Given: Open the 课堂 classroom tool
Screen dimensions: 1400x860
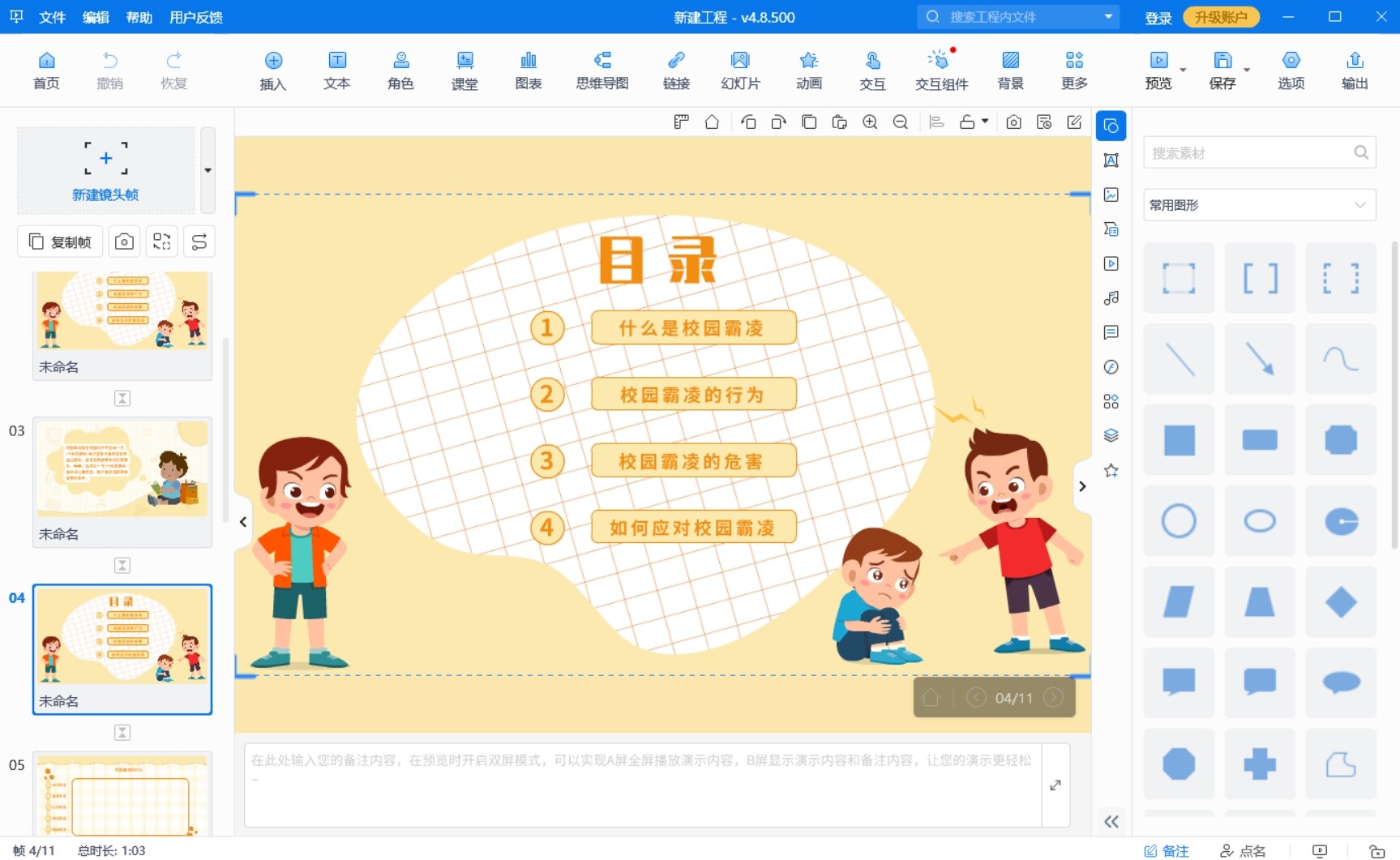Looking at the screenshot, I should (465, 70).
